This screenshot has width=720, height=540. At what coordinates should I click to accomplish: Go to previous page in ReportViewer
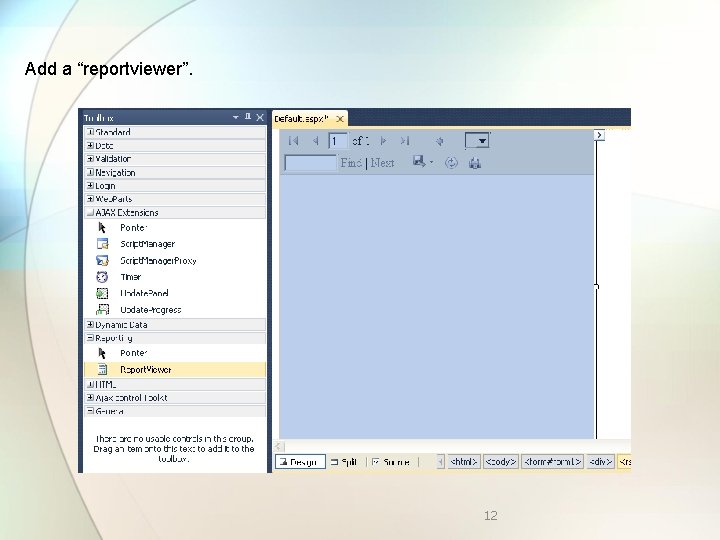click(x=315, y=141)
